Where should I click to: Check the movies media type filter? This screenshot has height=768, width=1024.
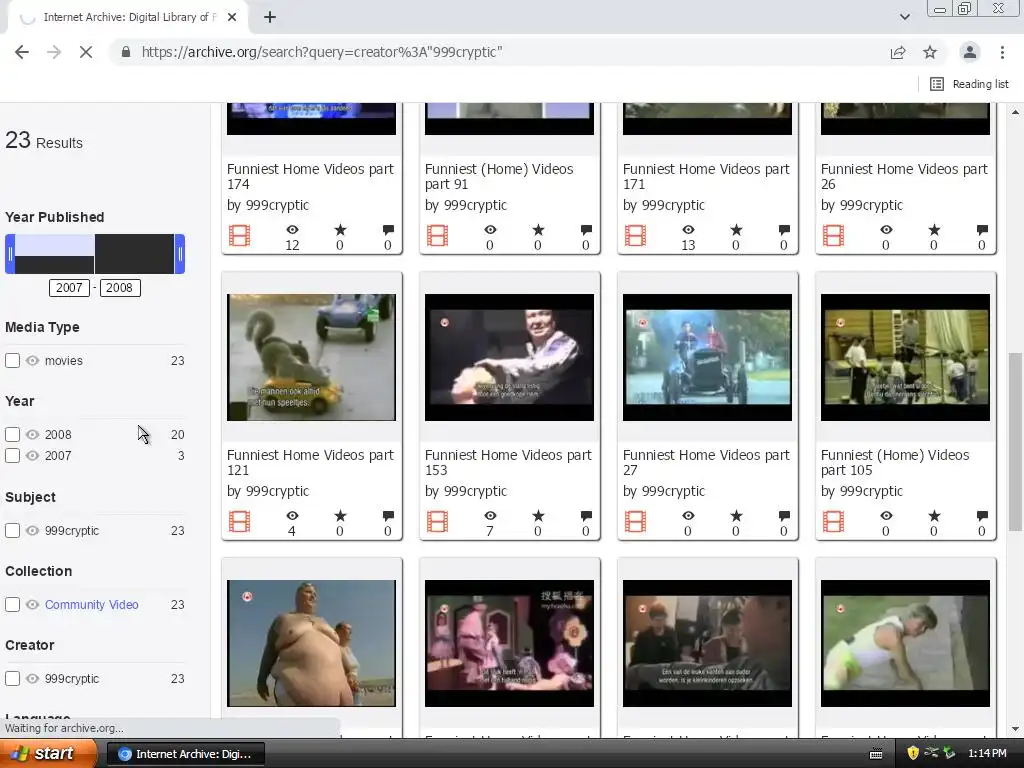12,360
